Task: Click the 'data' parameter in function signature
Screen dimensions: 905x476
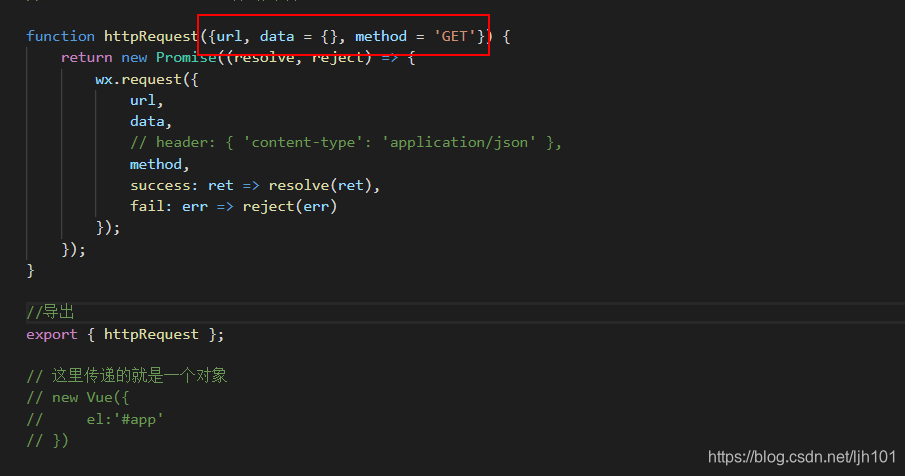Action: pyautogui.click(x=277, y=36)
